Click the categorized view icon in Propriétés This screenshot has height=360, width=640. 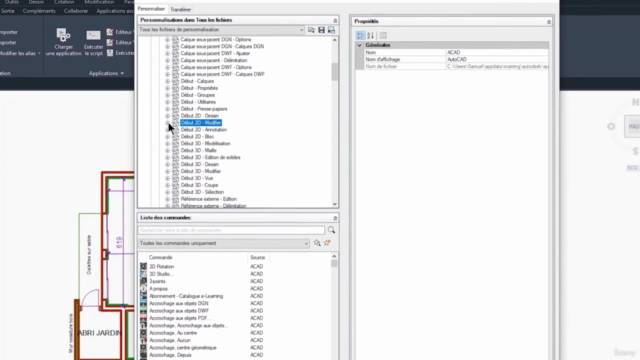coord(360,36)
